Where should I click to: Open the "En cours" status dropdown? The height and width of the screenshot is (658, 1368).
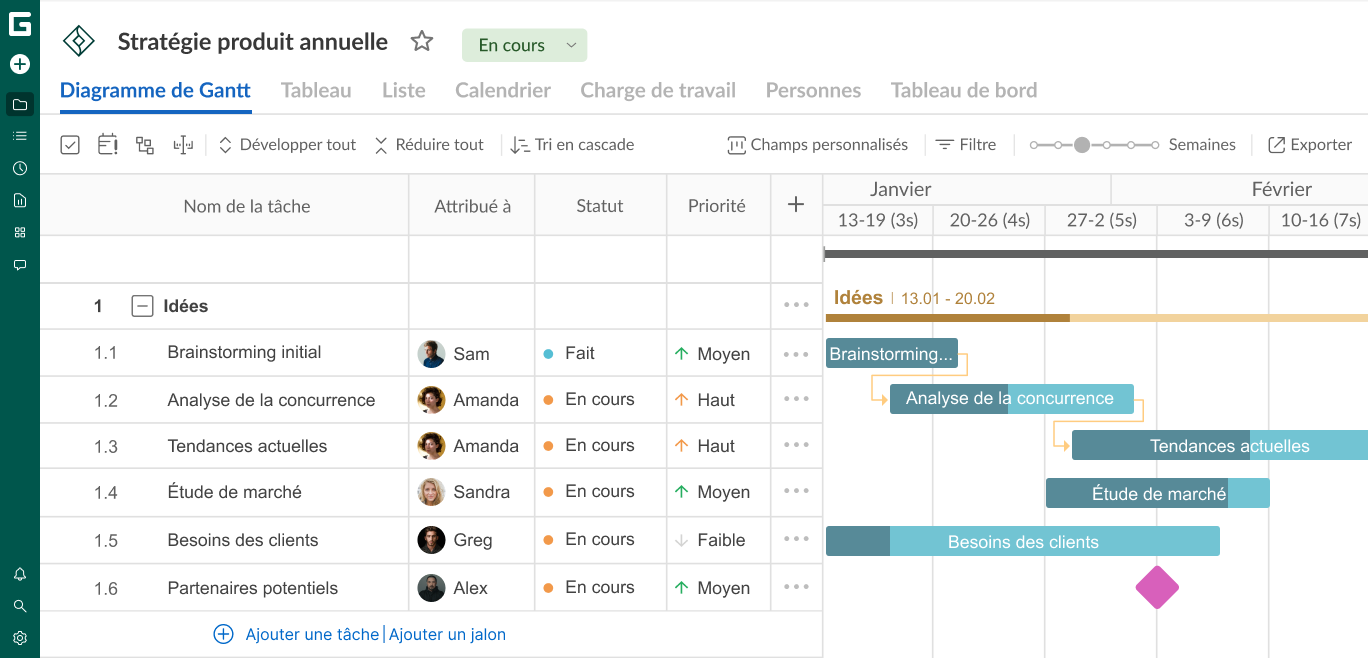coord(524,45)
